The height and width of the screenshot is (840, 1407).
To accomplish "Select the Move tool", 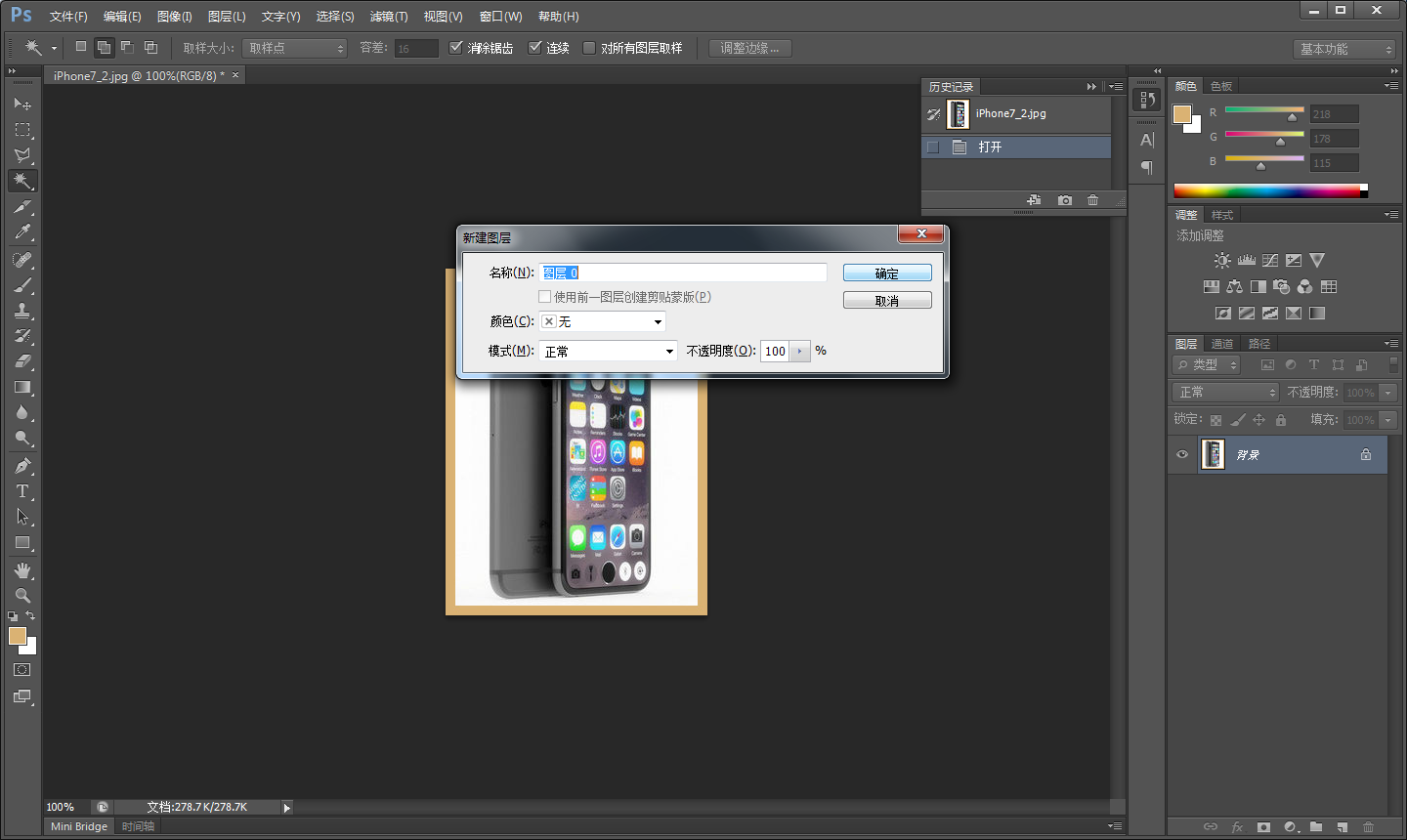I will pos(22,104).
